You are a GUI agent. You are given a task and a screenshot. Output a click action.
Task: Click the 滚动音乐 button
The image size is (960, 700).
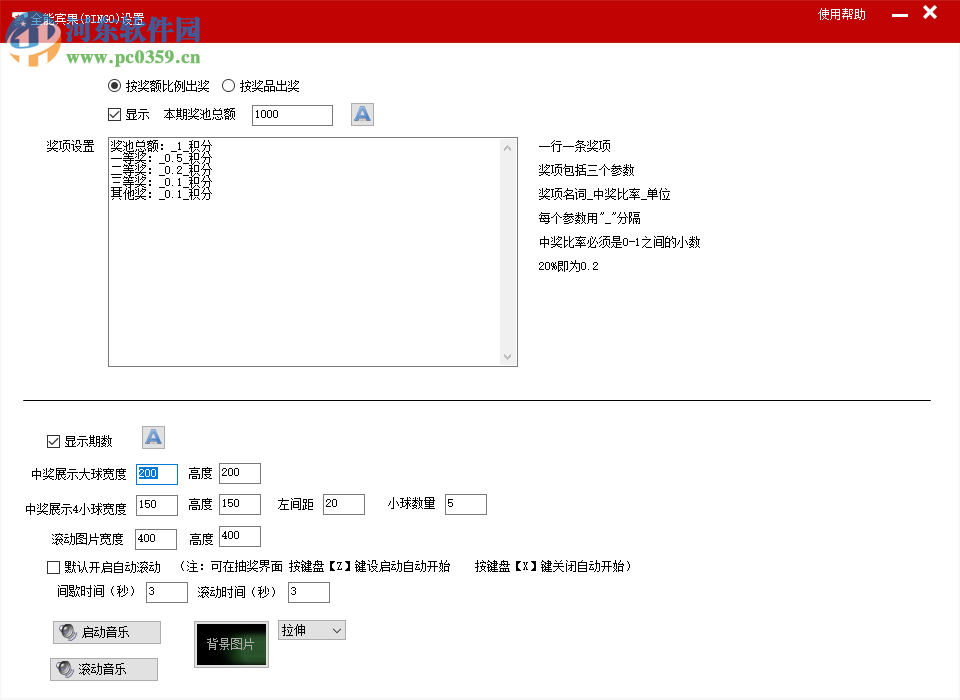pyautogui.click(x=104, y=668)
